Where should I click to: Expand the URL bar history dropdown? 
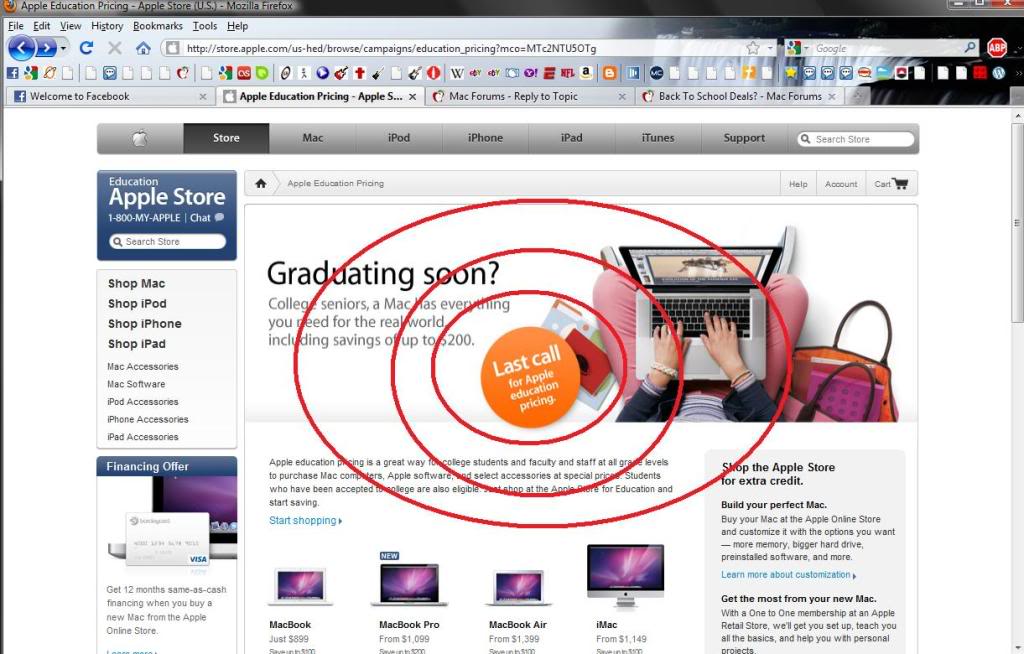770,48
